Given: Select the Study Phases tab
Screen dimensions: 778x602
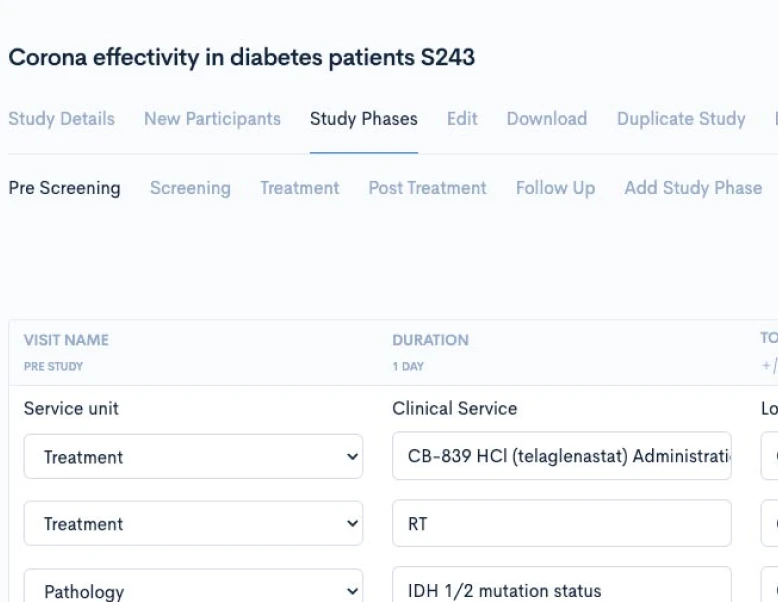Looking at the screenshot, I should pos(364,119).
